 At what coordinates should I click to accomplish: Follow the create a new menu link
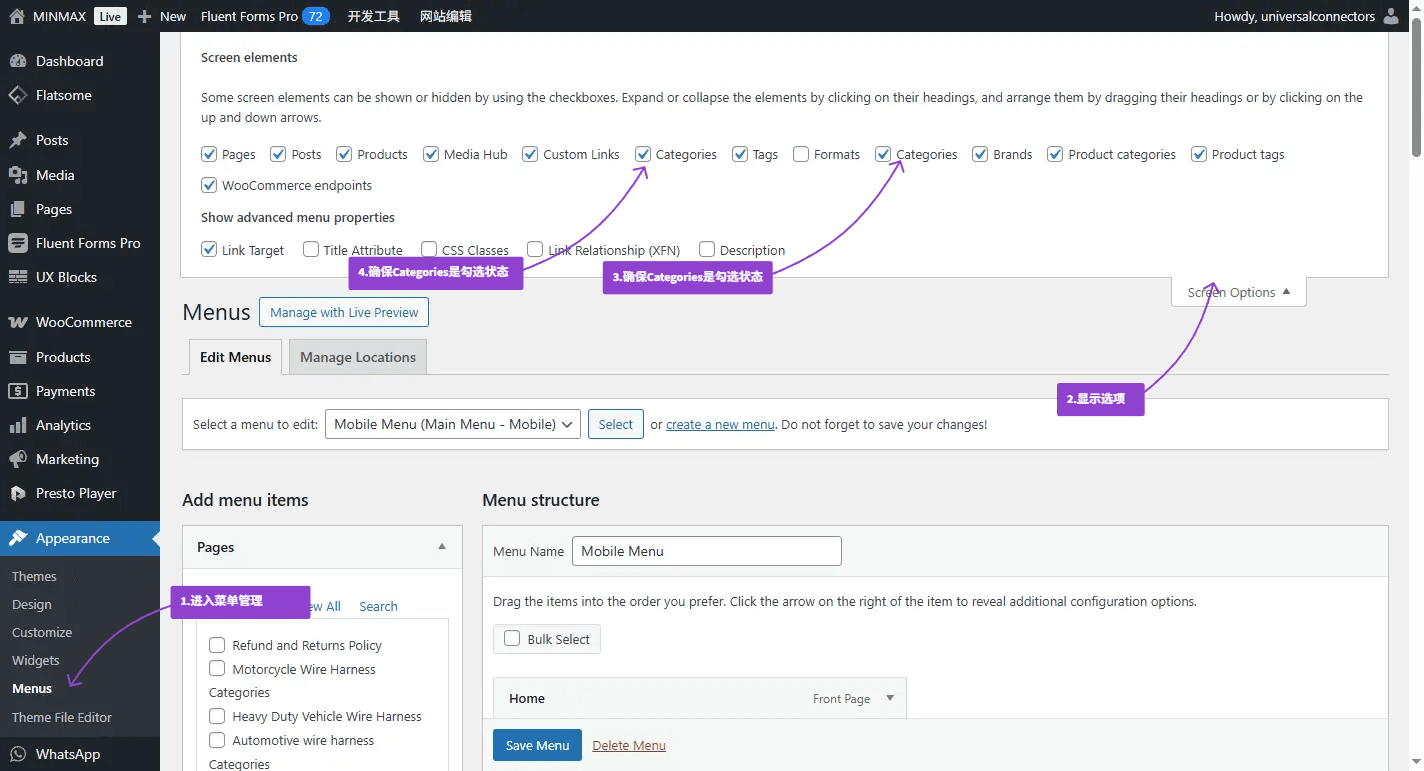click(x=720, y=425)
